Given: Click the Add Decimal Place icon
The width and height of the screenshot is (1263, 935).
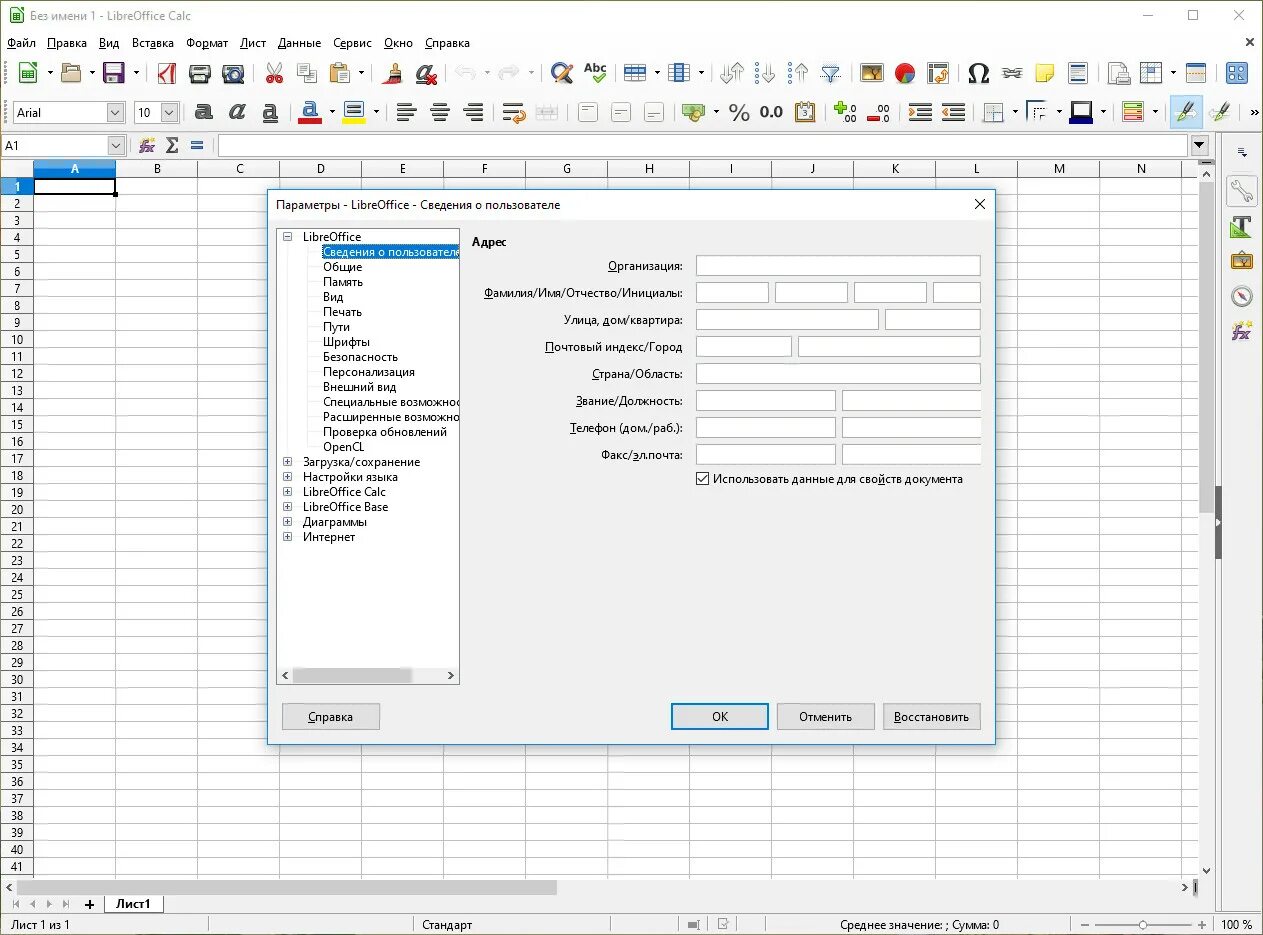Looking at the screenshot, I should [x=845, y=112].
